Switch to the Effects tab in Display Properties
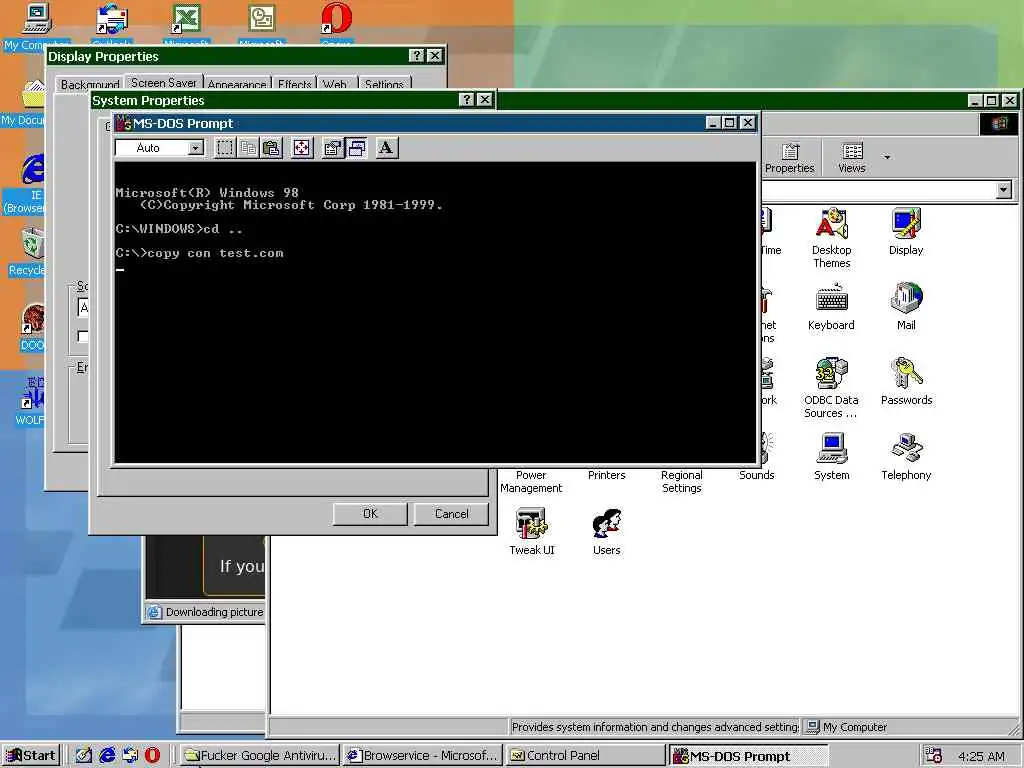 295,84
